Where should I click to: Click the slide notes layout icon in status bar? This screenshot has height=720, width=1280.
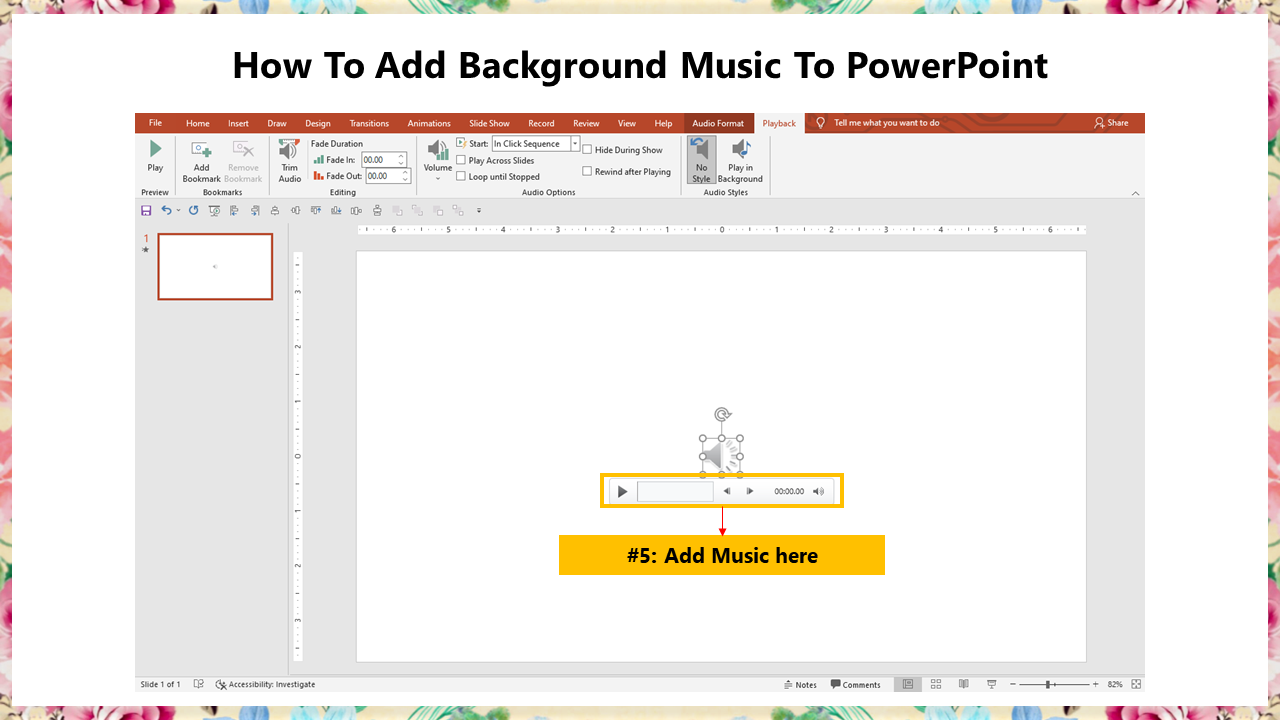click(x=199, y=684)
